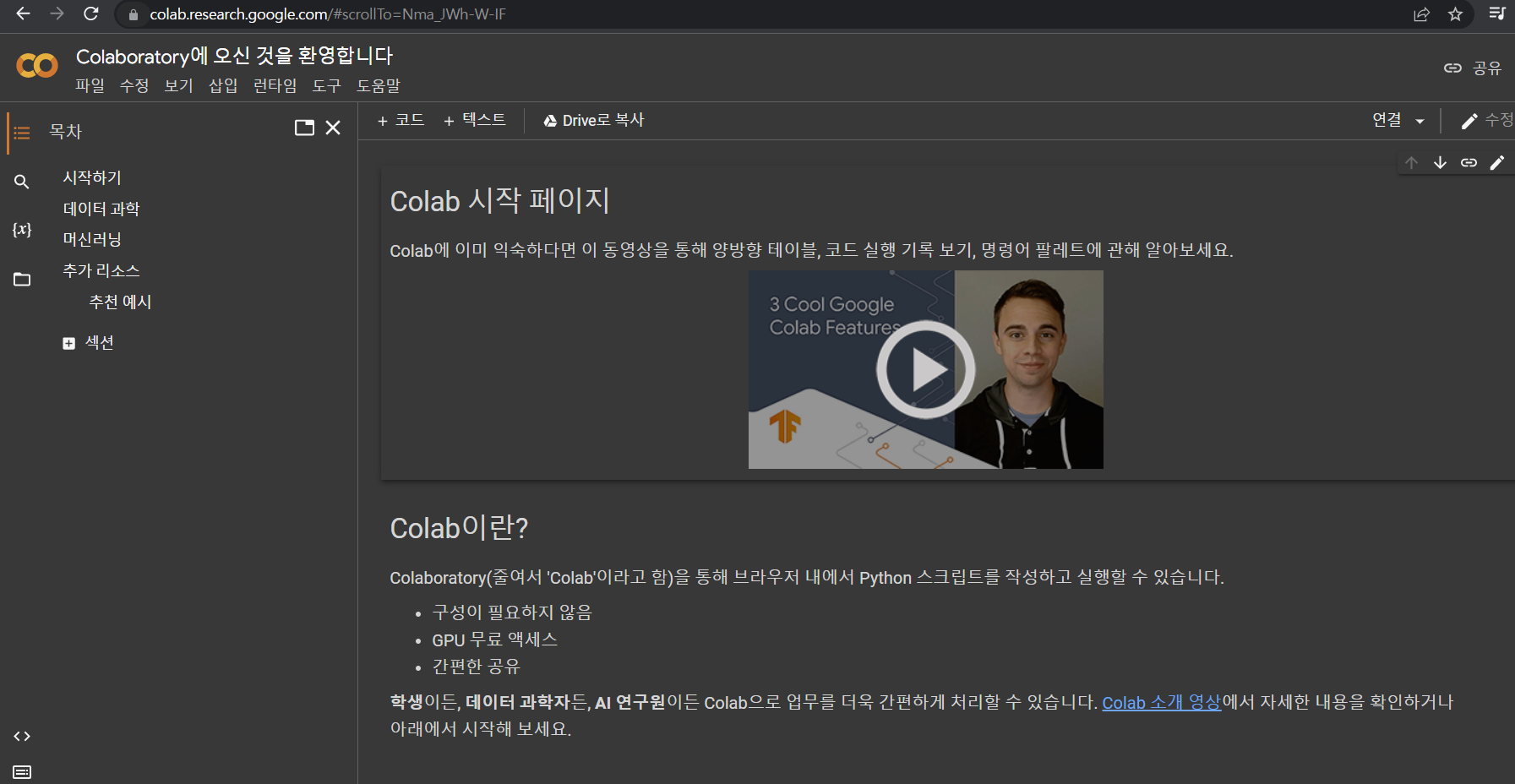This screenshot has height=784, width=1515.
Task: Move the cell up with the arrow icon
Action: point(1411,162)
